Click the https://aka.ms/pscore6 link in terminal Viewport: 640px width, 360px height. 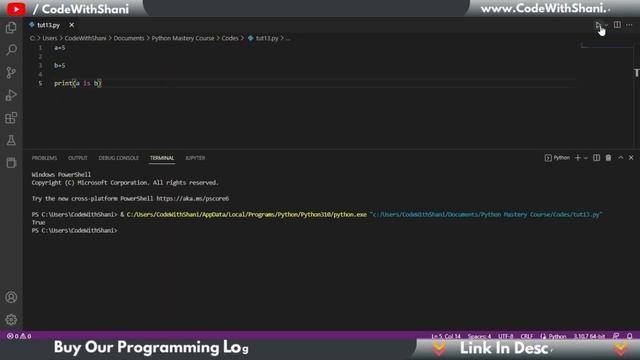click(193, 199)
